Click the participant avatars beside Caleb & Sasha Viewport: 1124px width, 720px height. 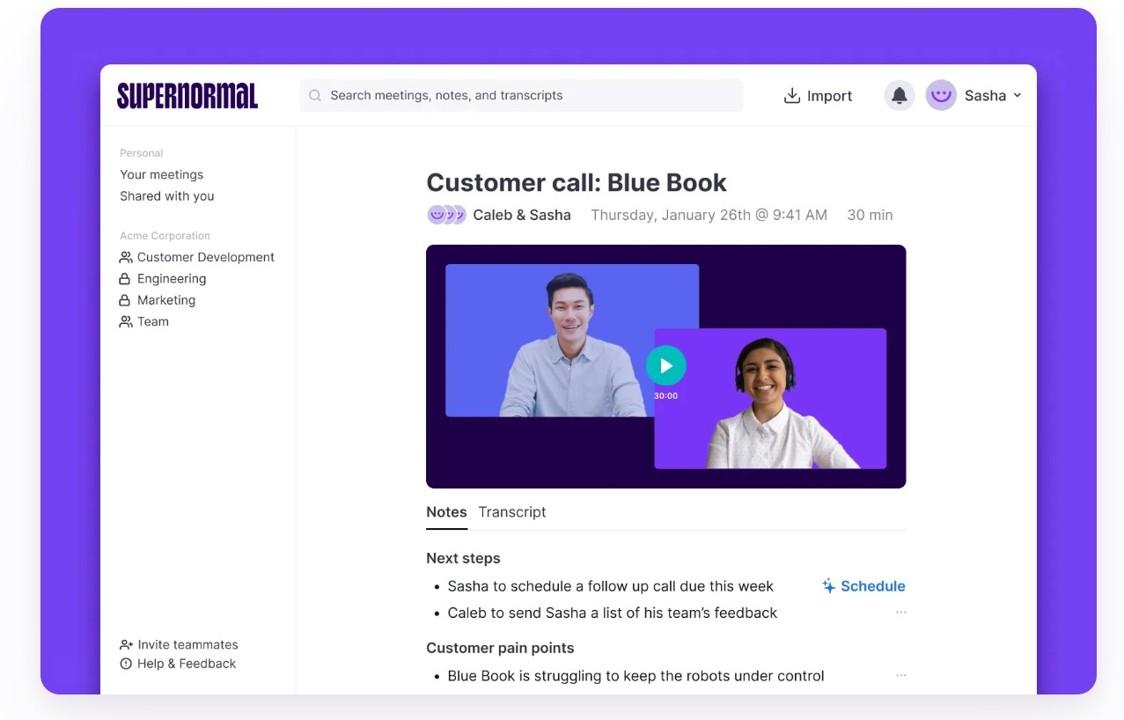point(447,214)
